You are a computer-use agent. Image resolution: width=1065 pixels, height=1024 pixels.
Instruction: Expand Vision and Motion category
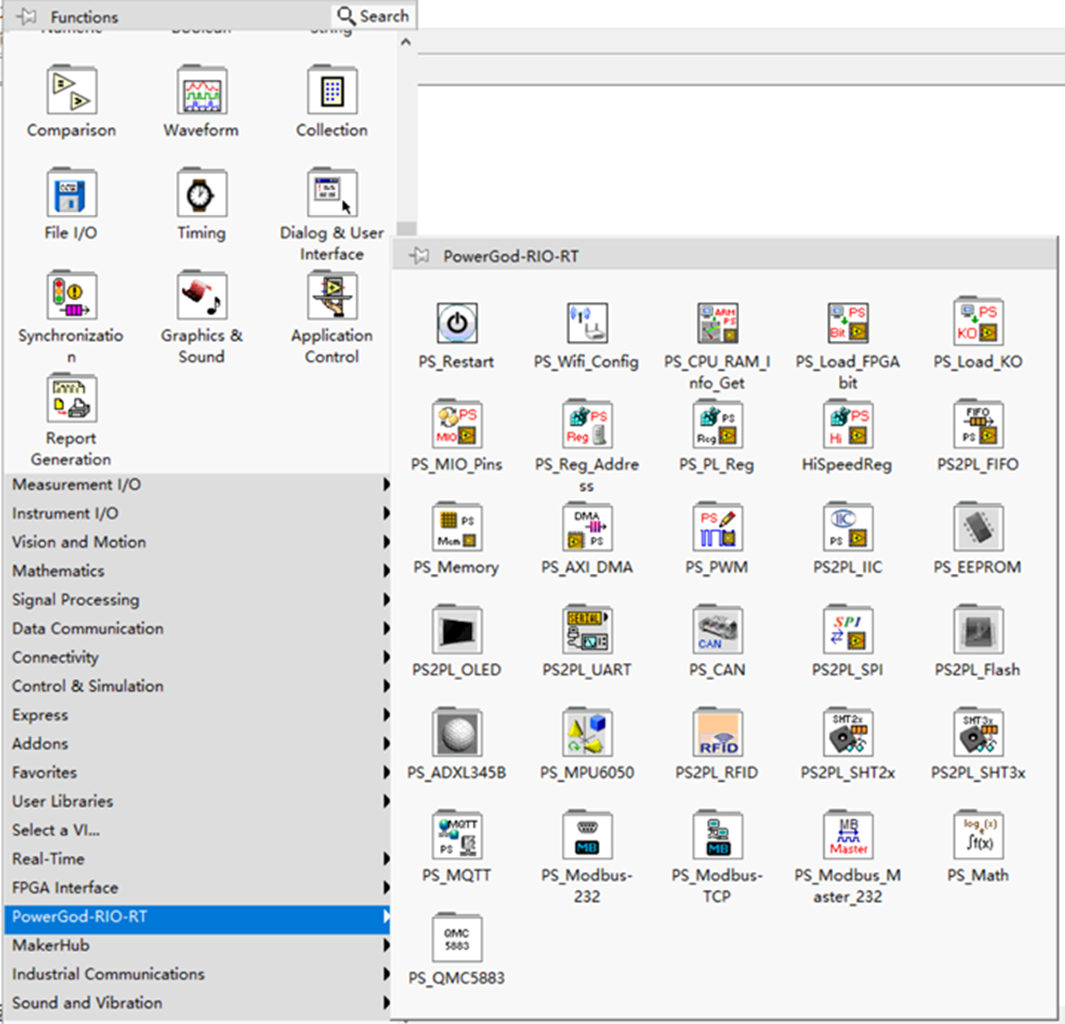(x=198, y=542)
